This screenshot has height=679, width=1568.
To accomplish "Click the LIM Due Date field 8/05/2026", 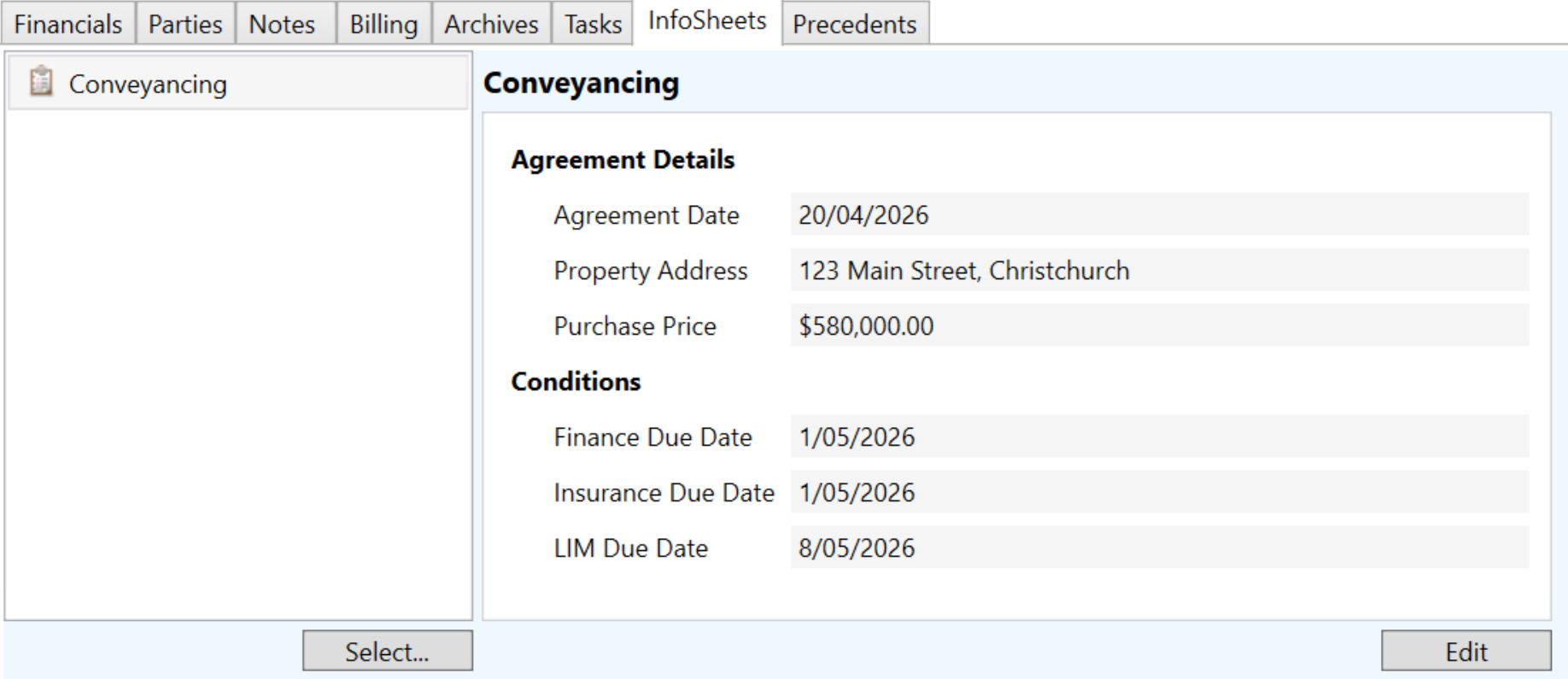I will point(1160,547).
